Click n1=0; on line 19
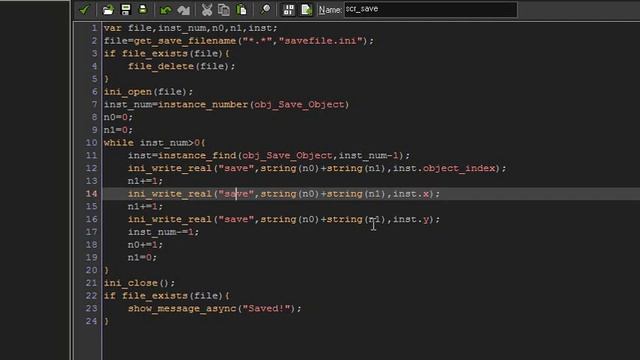Screen dimensions: 640x360 click(x=142, y=257)
